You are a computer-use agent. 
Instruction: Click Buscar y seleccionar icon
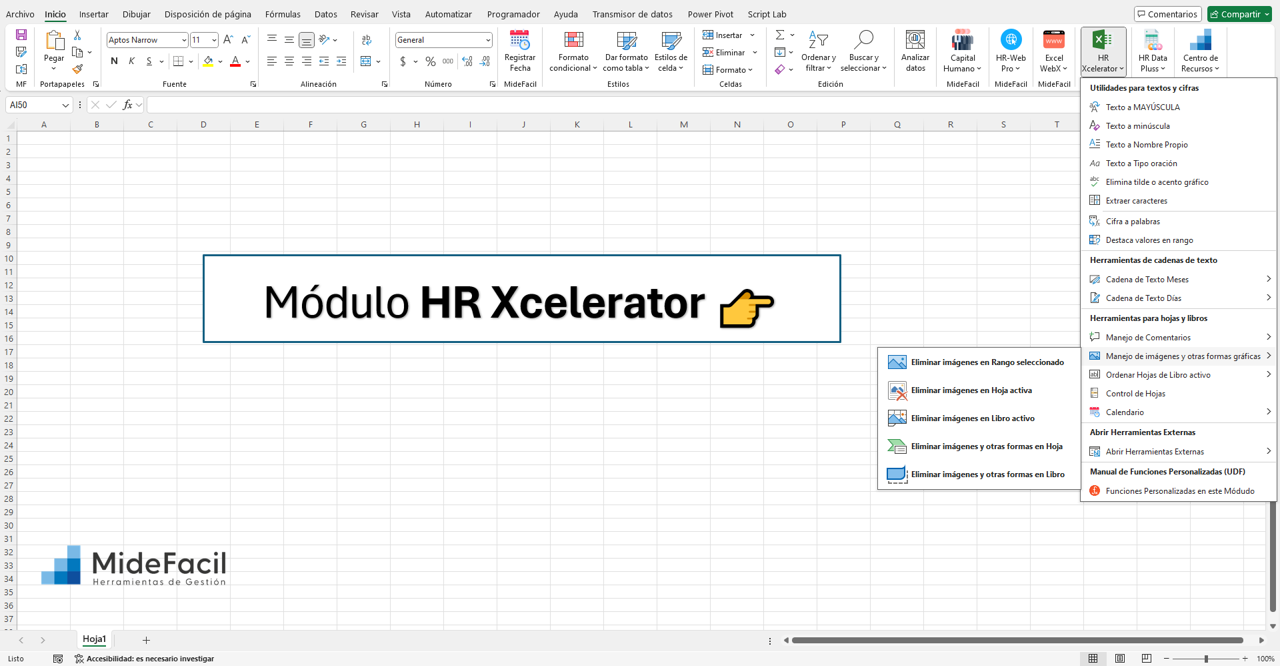point(863,40)
